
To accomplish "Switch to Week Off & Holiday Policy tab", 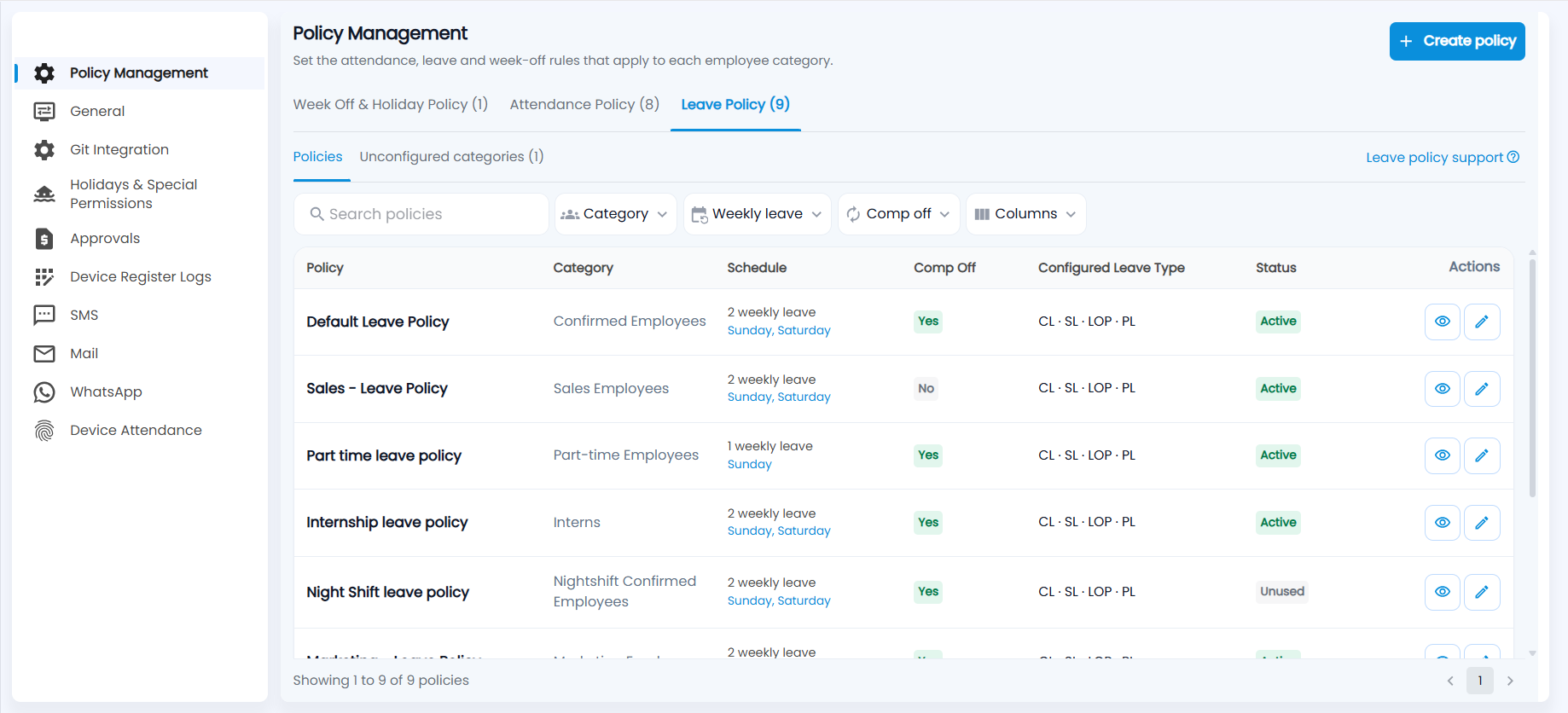I will click(391, 104).
